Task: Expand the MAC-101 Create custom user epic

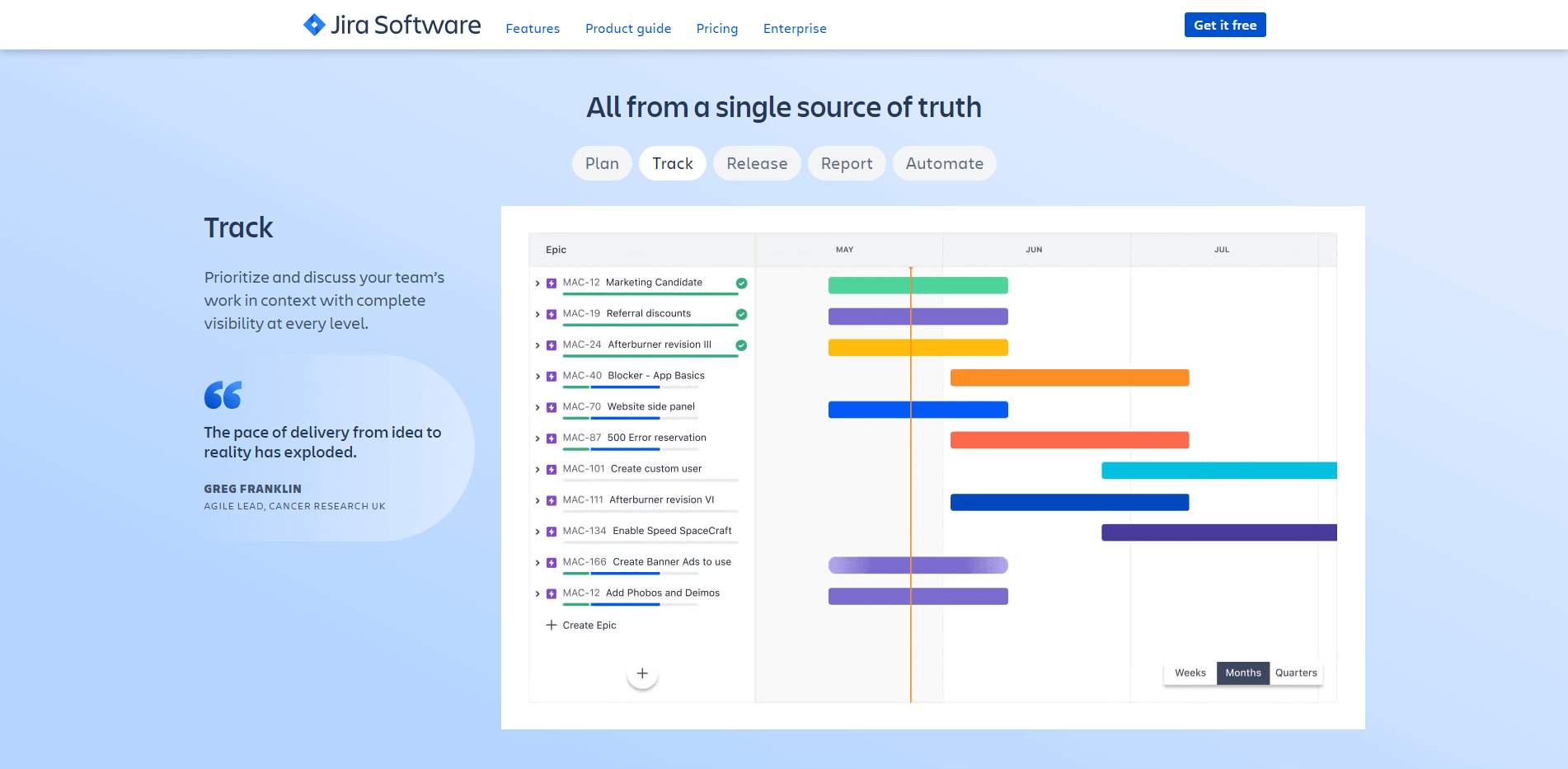Action: 538,470
